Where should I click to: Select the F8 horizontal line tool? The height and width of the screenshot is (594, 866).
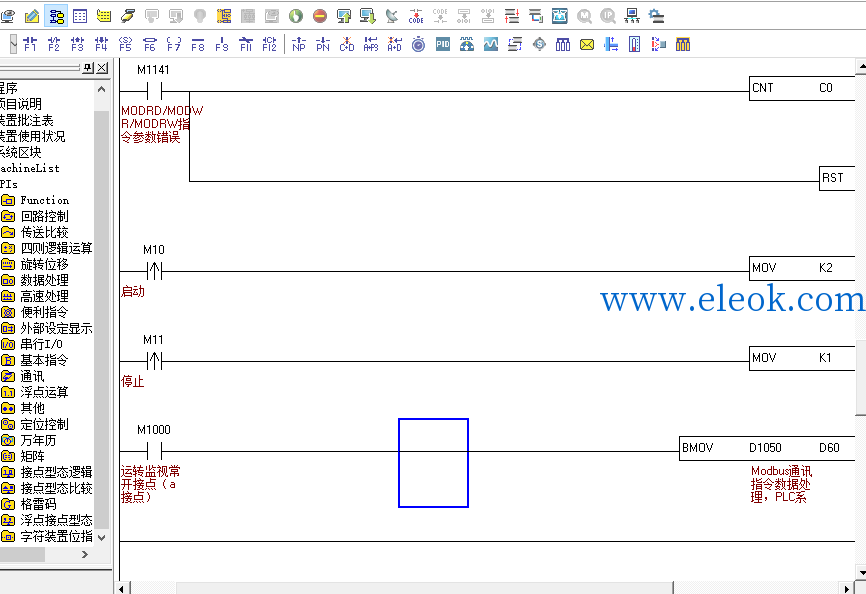[x=198, y=44]
